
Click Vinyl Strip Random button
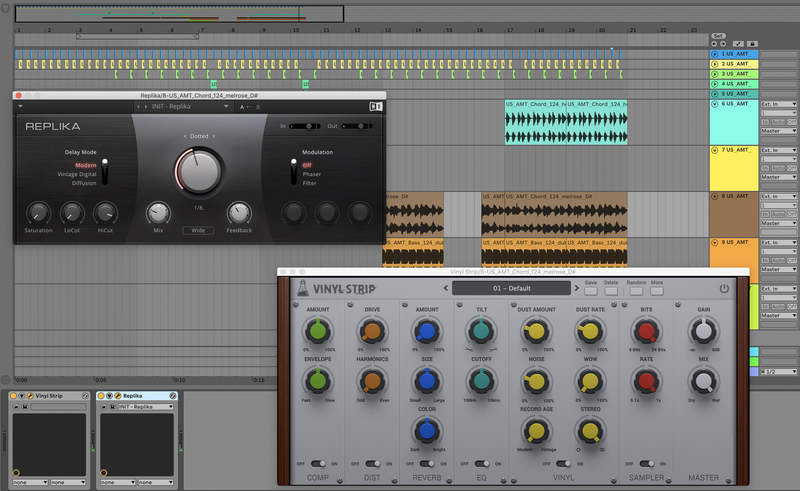(636, 291)
